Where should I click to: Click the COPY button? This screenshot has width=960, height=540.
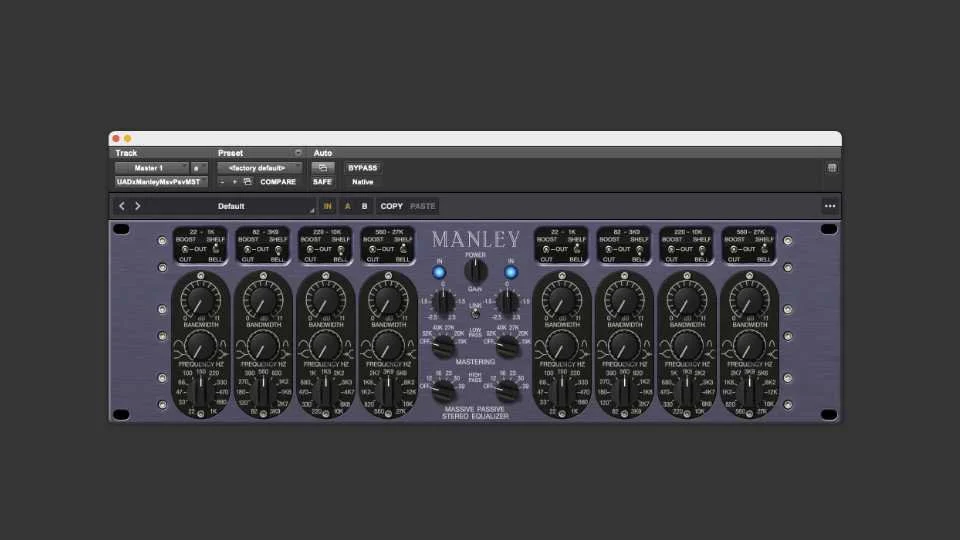pos(391,206)
